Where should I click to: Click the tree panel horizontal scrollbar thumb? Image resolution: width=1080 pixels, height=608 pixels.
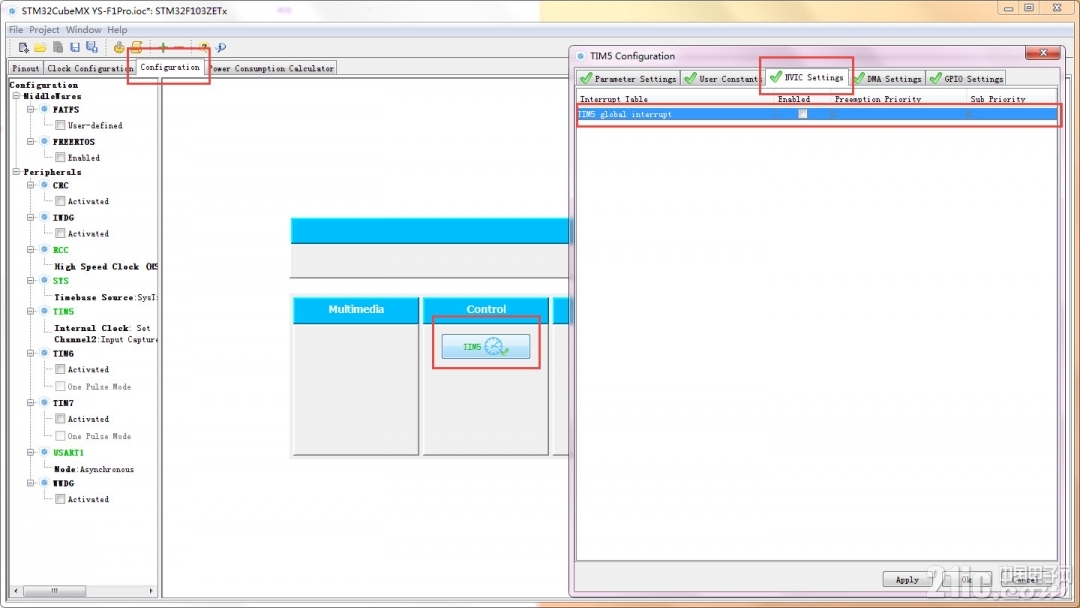pyautogui.click(x=54, y=591)
